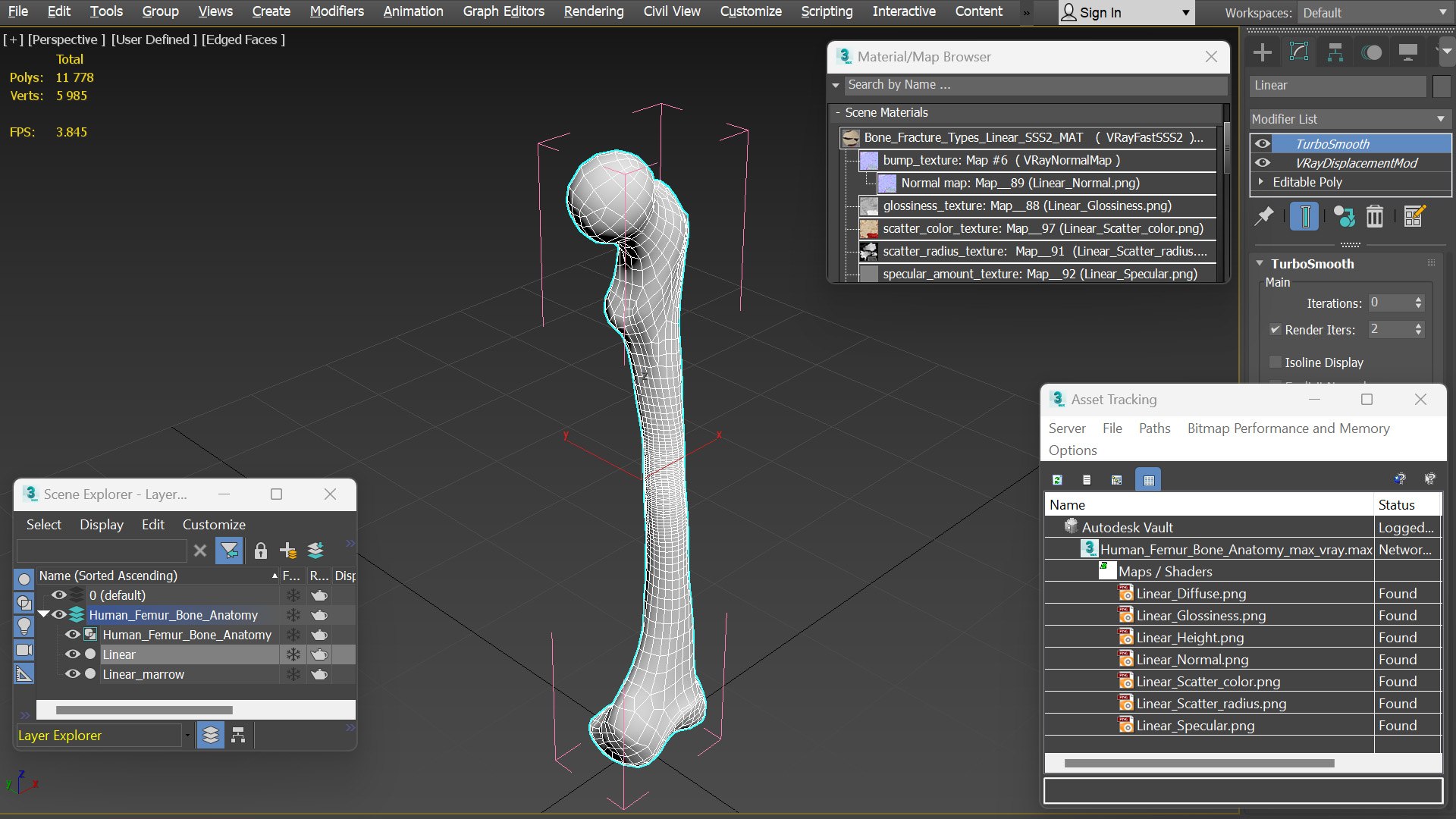Open the Create tab in command panel
The image size is (1456, 819).
pyautogui.click(x=1263, y=52)
